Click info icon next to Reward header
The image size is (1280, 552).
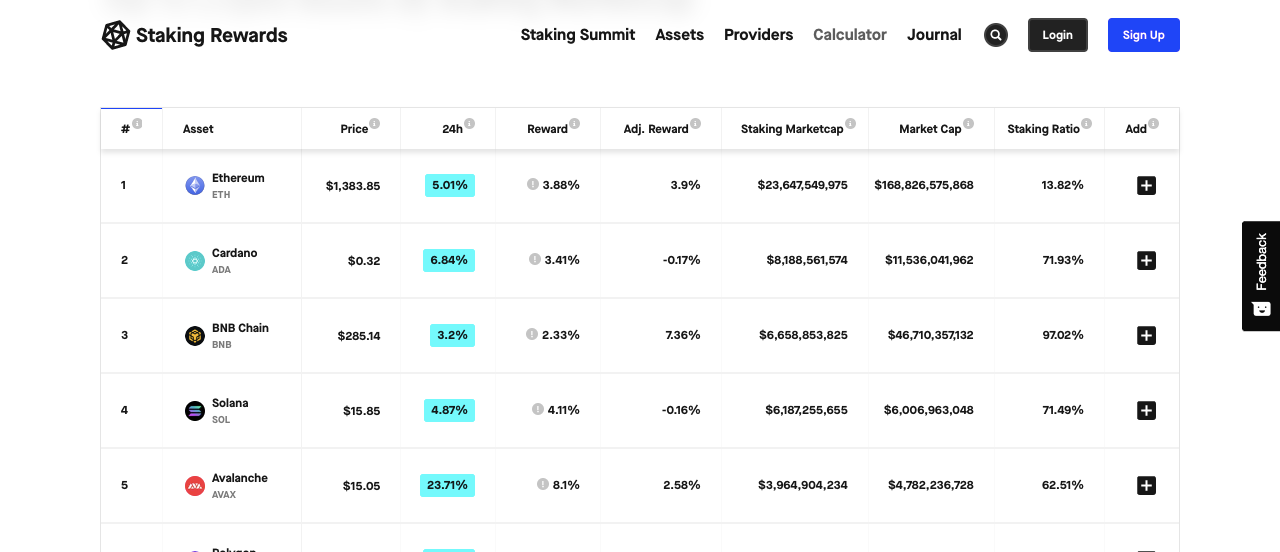(x=575, y=124)
